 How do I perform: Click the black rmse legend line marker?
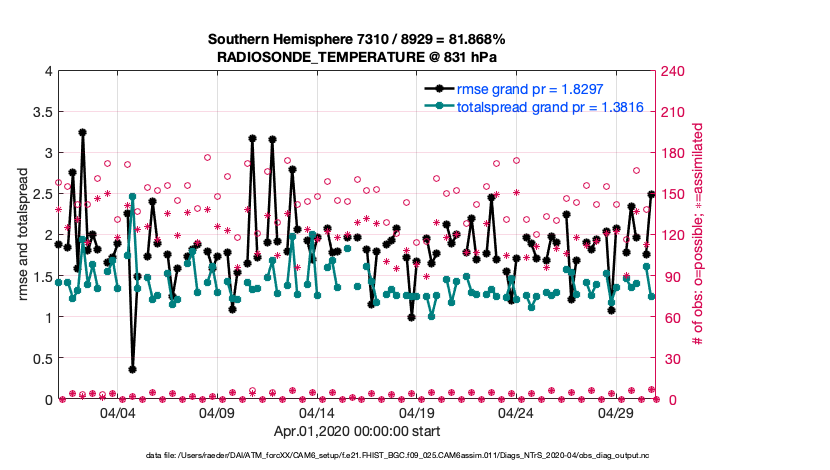[x=437, y=89]
